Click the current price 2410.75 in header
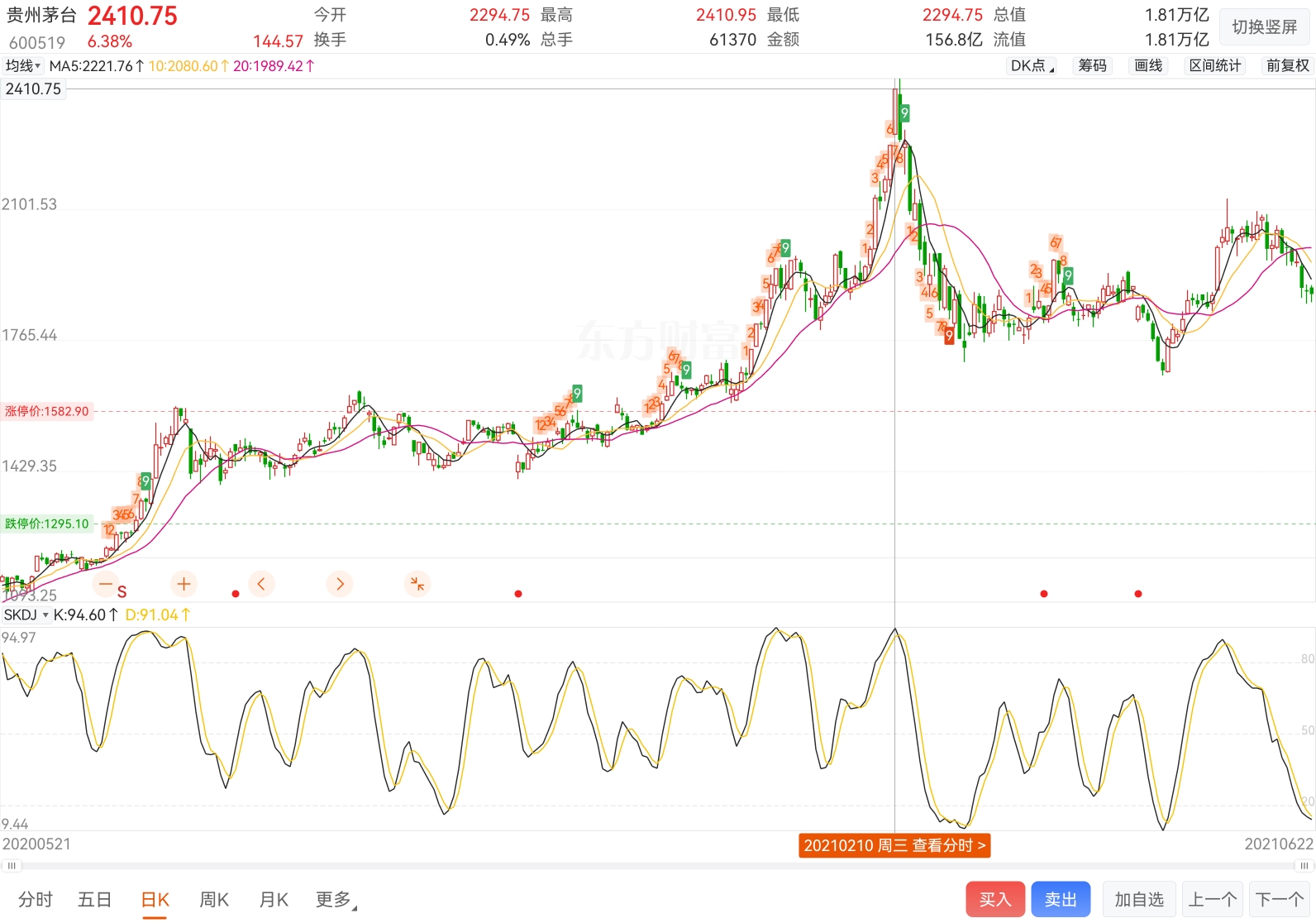 pyautogui.click(x=132, y=16)
